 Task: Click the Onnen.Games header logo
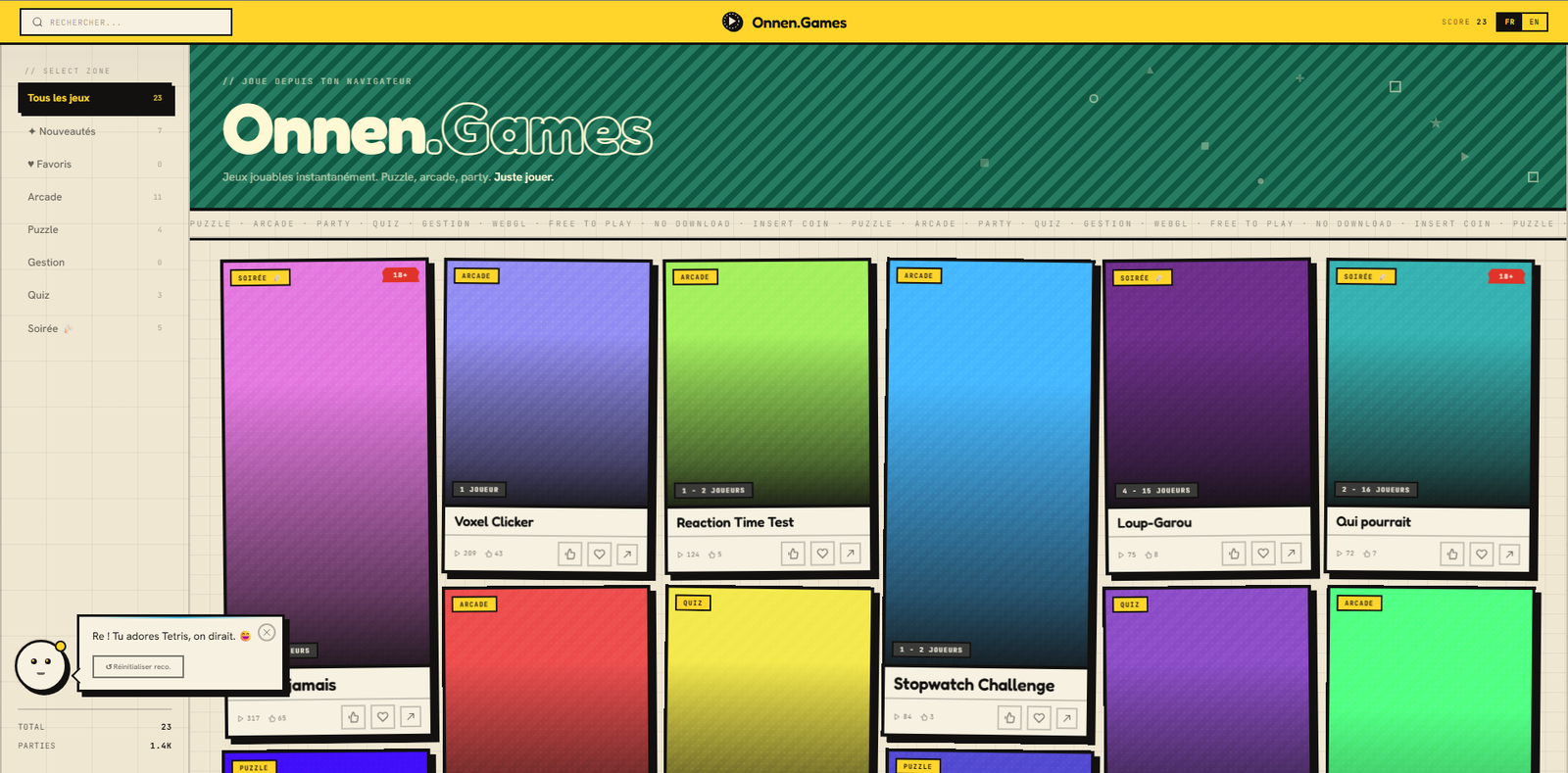coord(784,22)
